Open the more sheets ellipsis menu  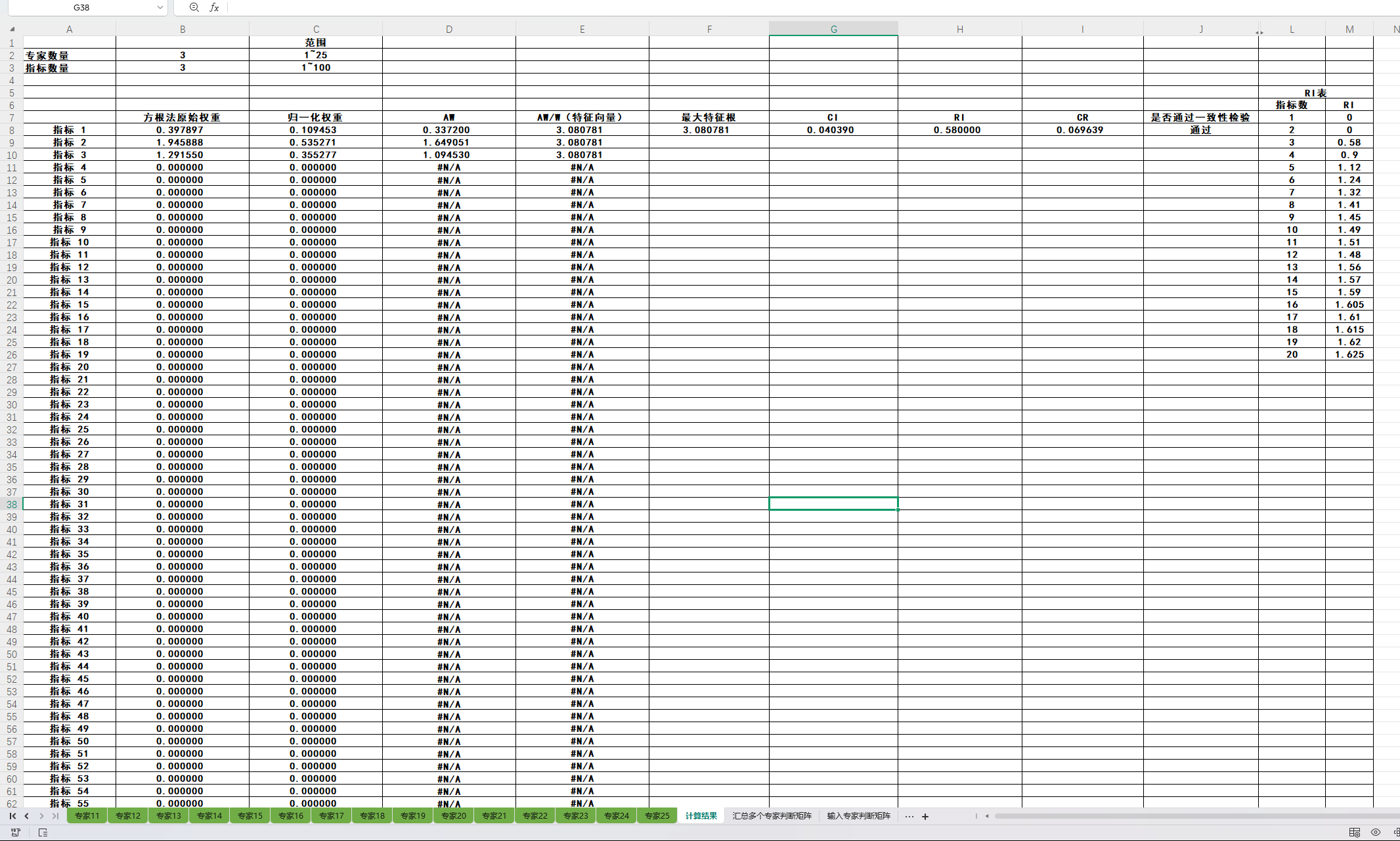point(909,817)
